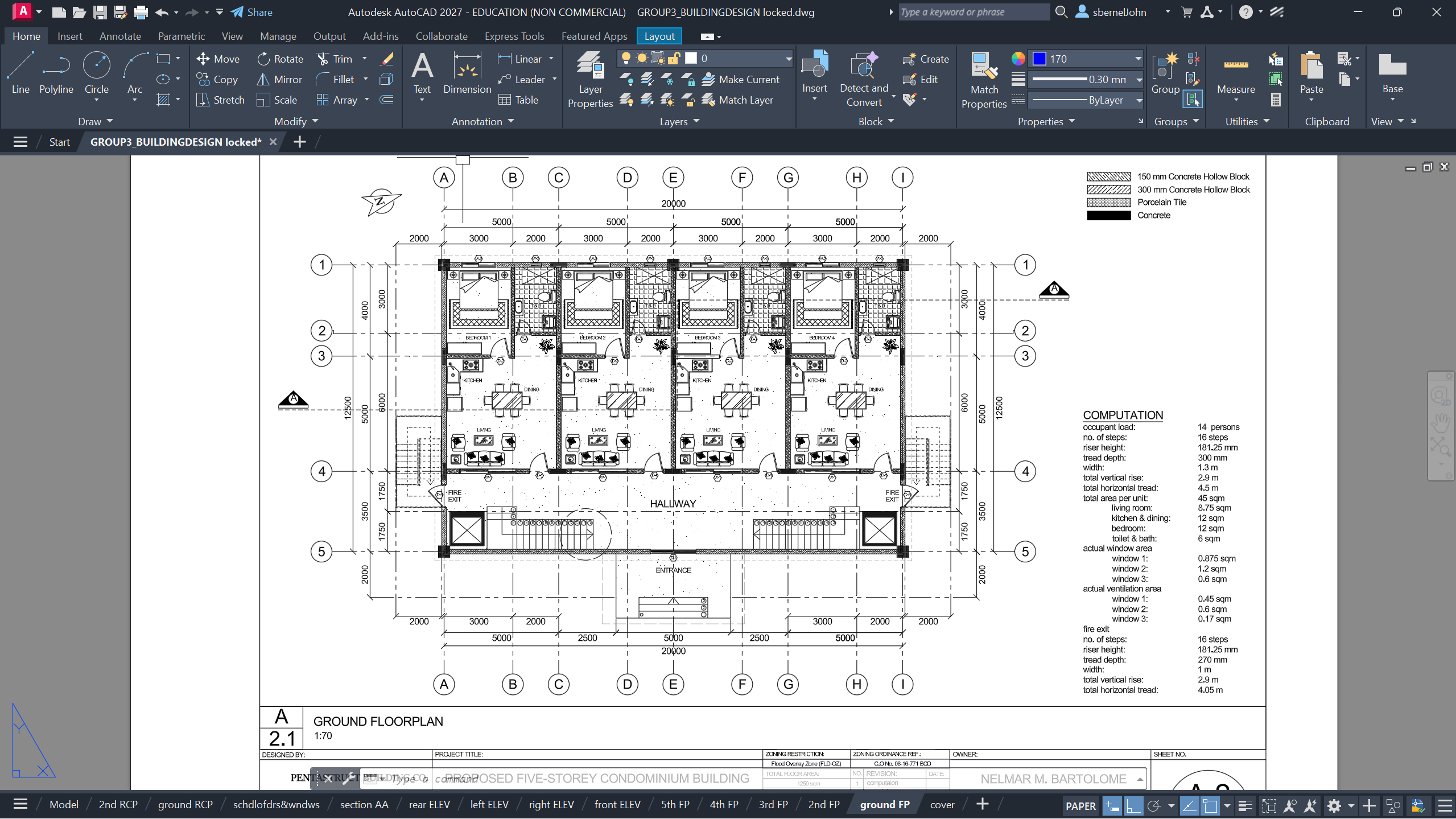
Task: Switch PAPER space to model space
Action: (x=1080, y=805)
